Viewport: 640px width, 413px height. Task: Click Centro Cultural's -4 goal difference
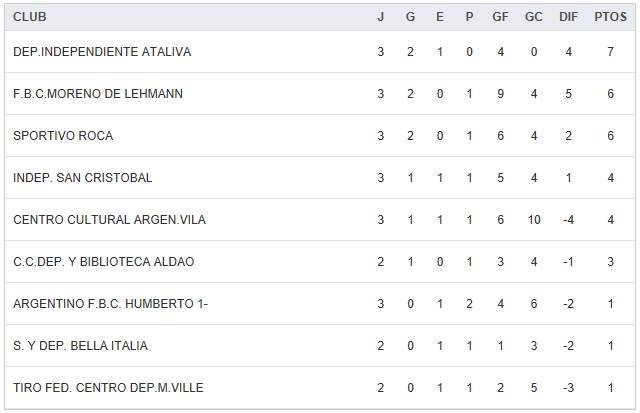[x=568, y=220]
